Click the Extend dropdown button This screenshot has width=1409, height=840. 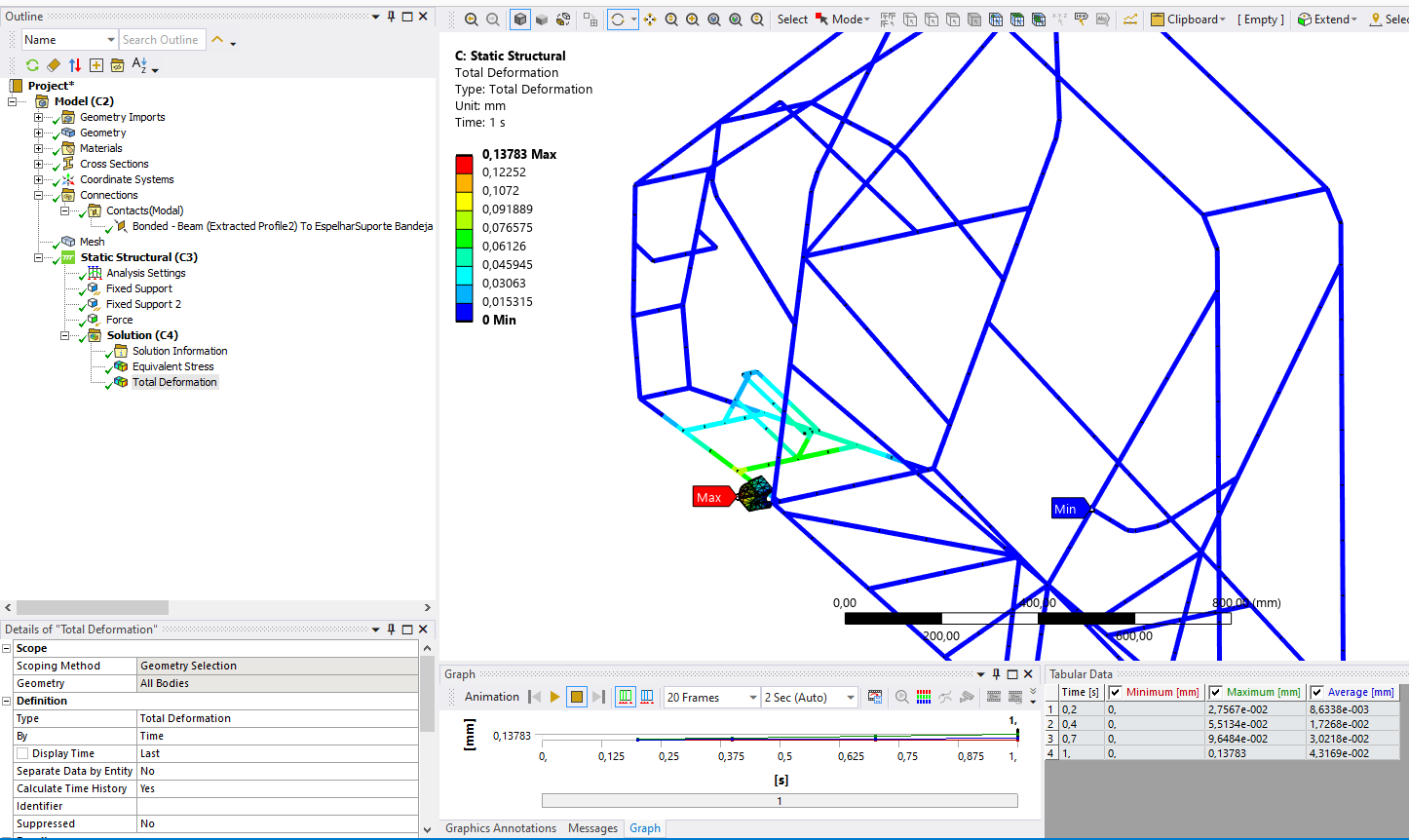click(x=1327, y=19)
